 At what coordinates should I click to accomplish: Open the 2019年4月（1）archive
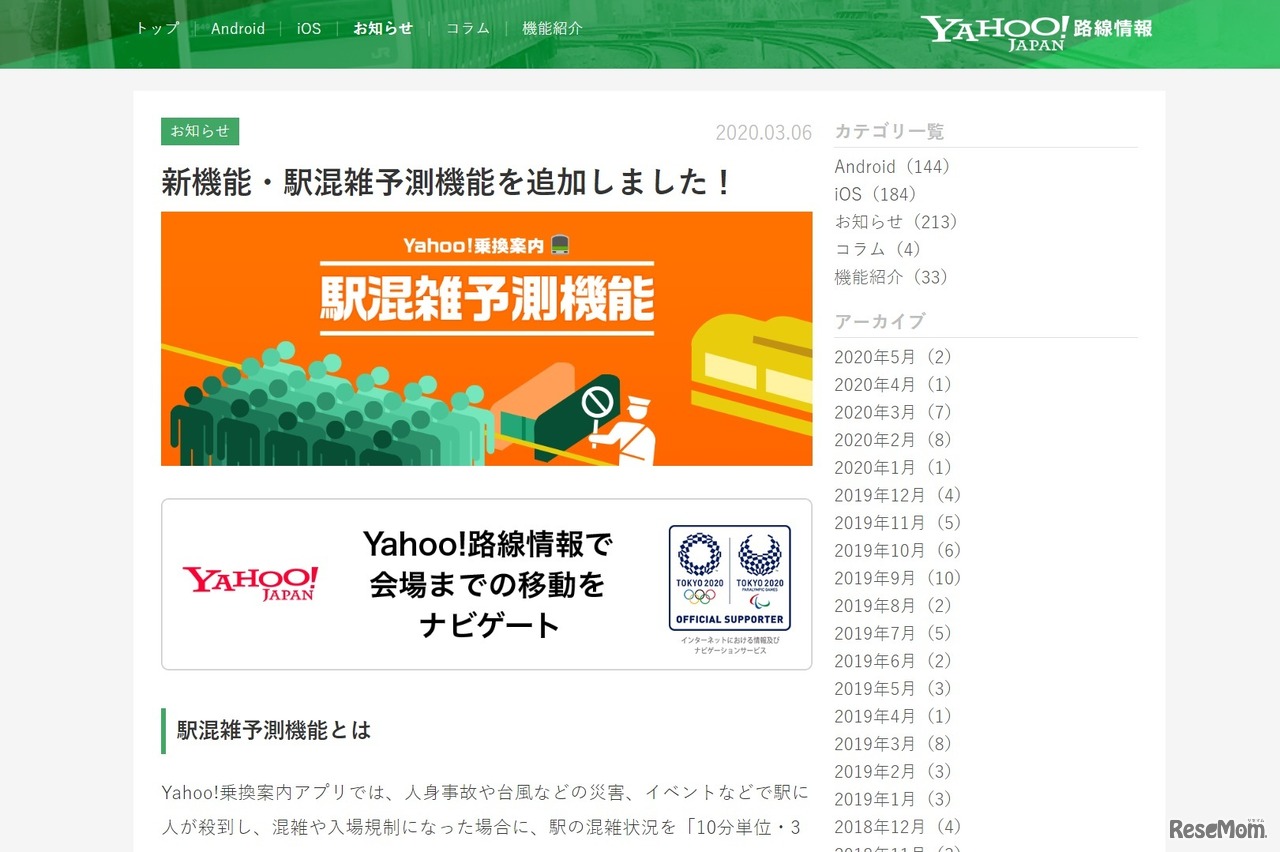(894, 717)
